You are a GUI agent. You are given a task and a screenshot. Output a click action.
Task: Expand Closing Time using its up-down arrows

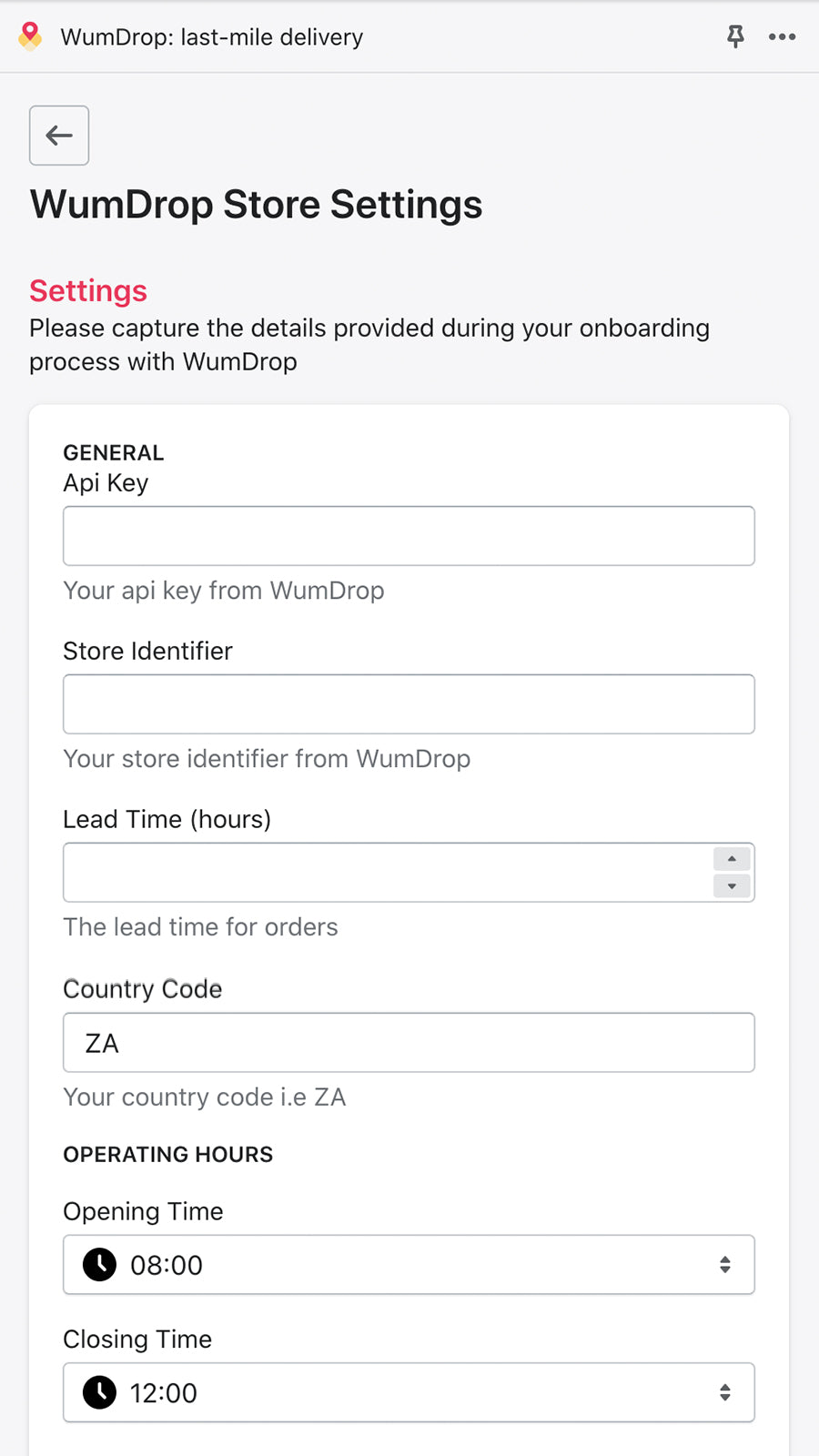point(724,1392)
